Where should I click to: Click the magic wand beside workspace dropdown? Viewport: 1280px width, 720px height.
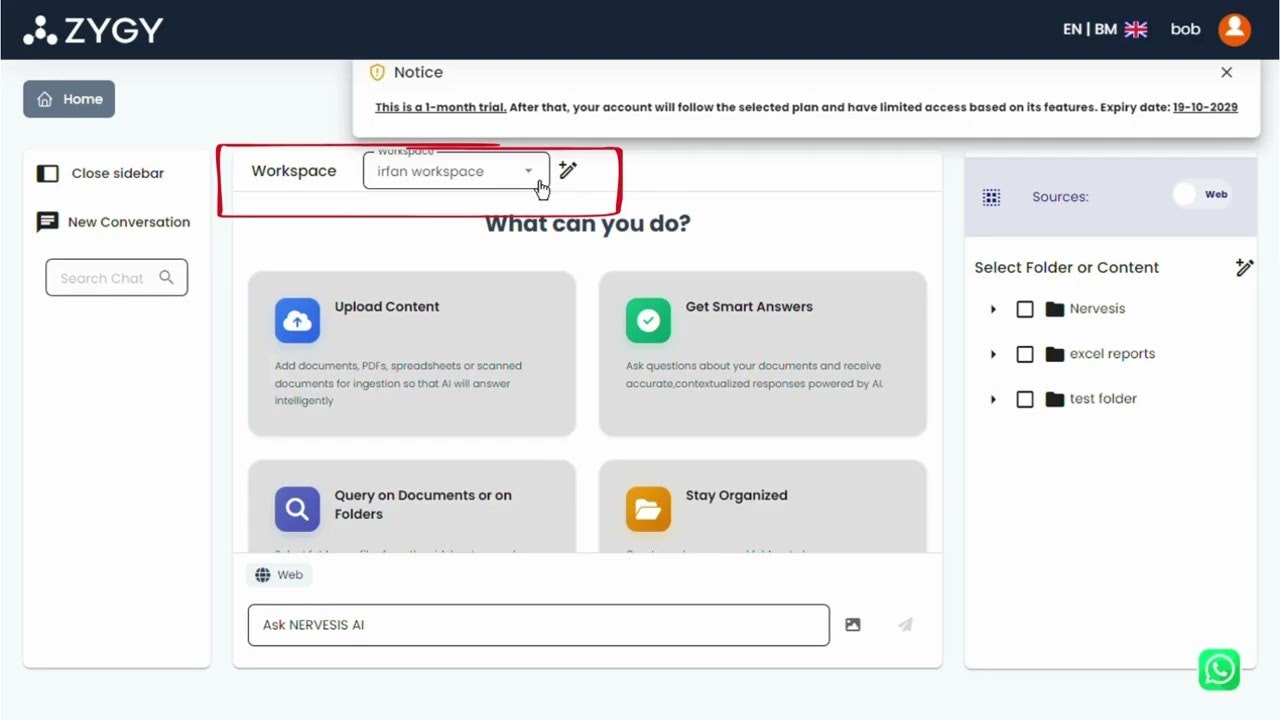click(568, 170)
